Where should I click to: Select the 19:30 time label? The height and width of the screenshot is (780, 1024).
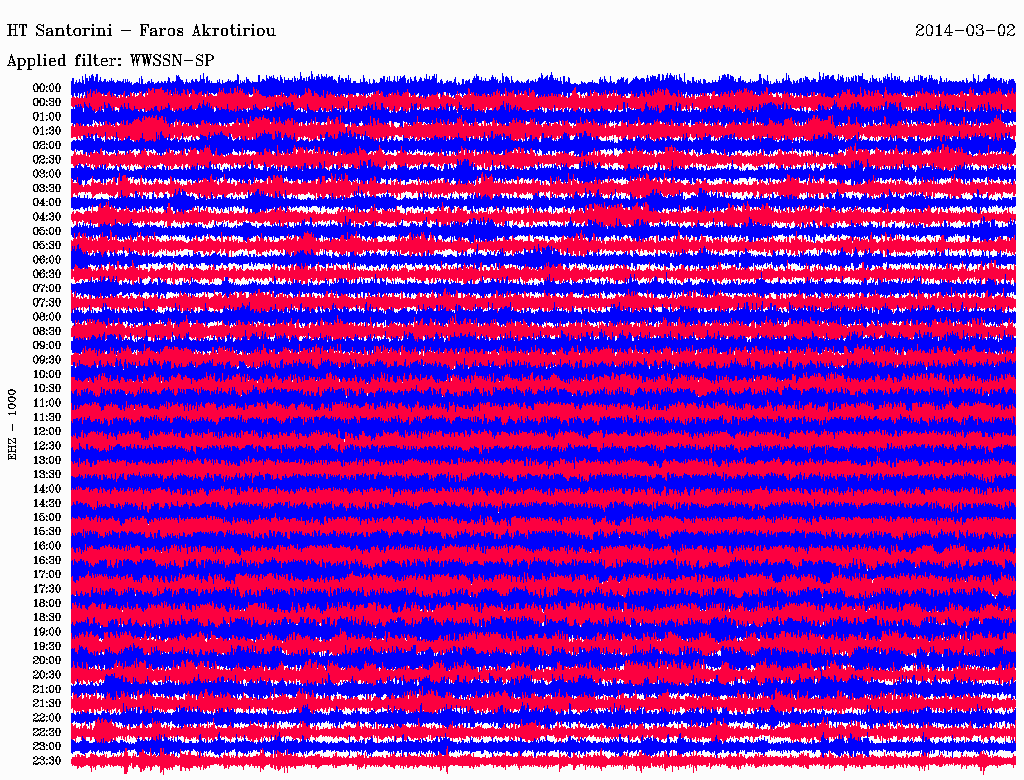(47, 646)
